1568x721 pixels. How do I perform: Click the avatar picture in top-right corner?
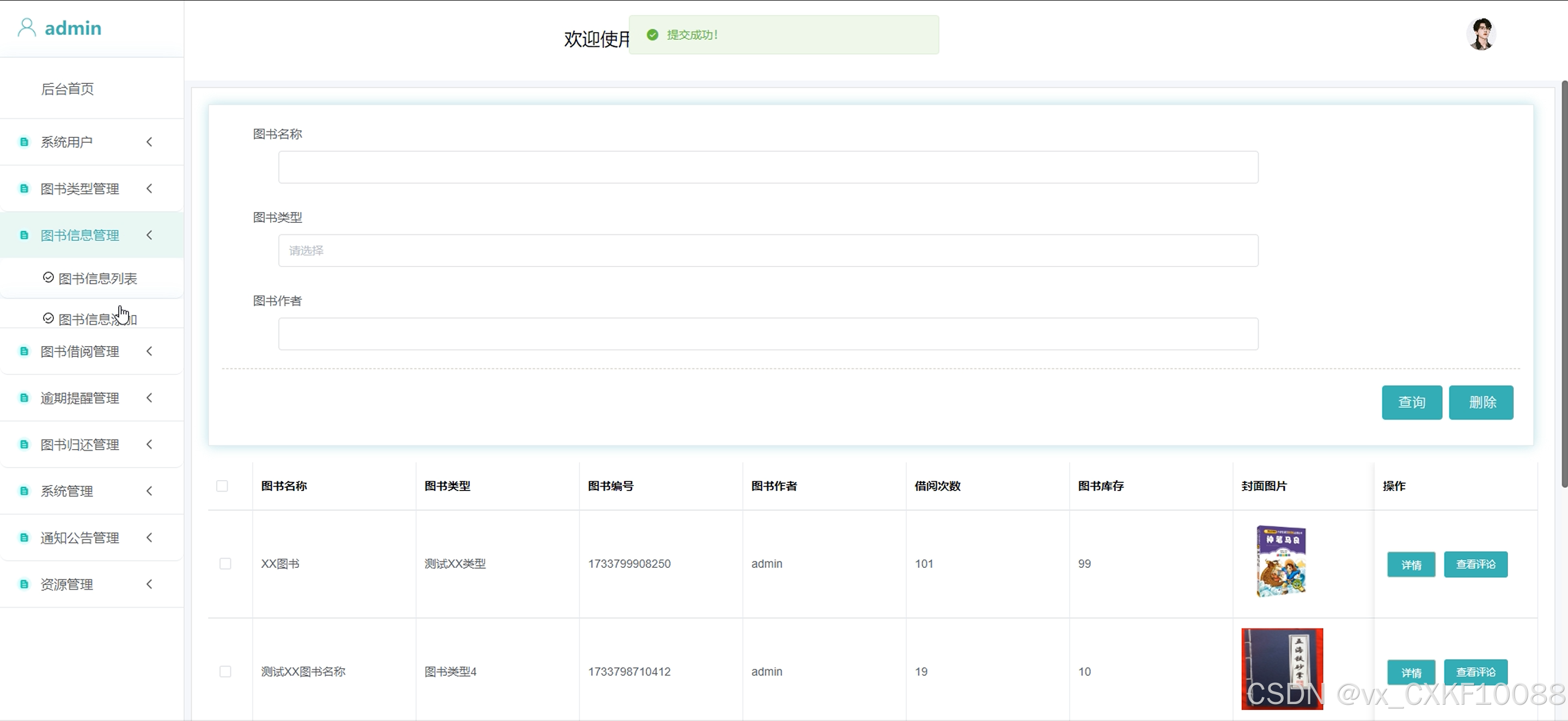click(1480, 34)
